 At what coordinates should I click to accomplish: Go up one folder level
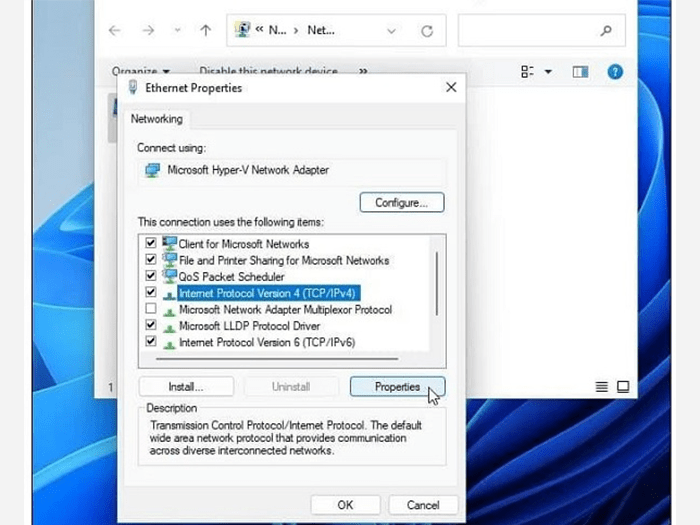point(205,30)
